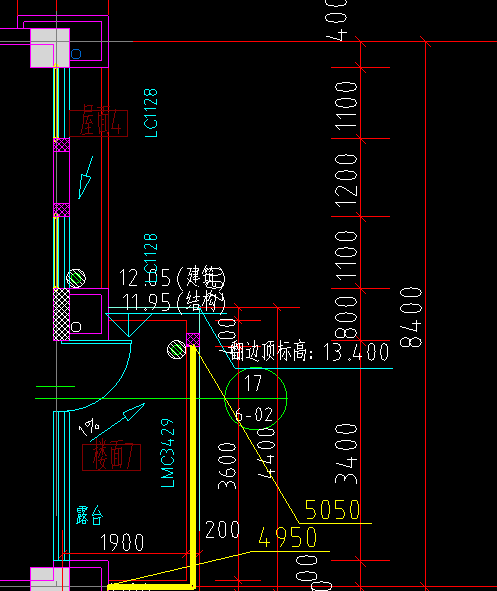The image size is (497, 591).
Task: Select floor drain symbol beside thick yellow line
Action: [x=176, y=350]
